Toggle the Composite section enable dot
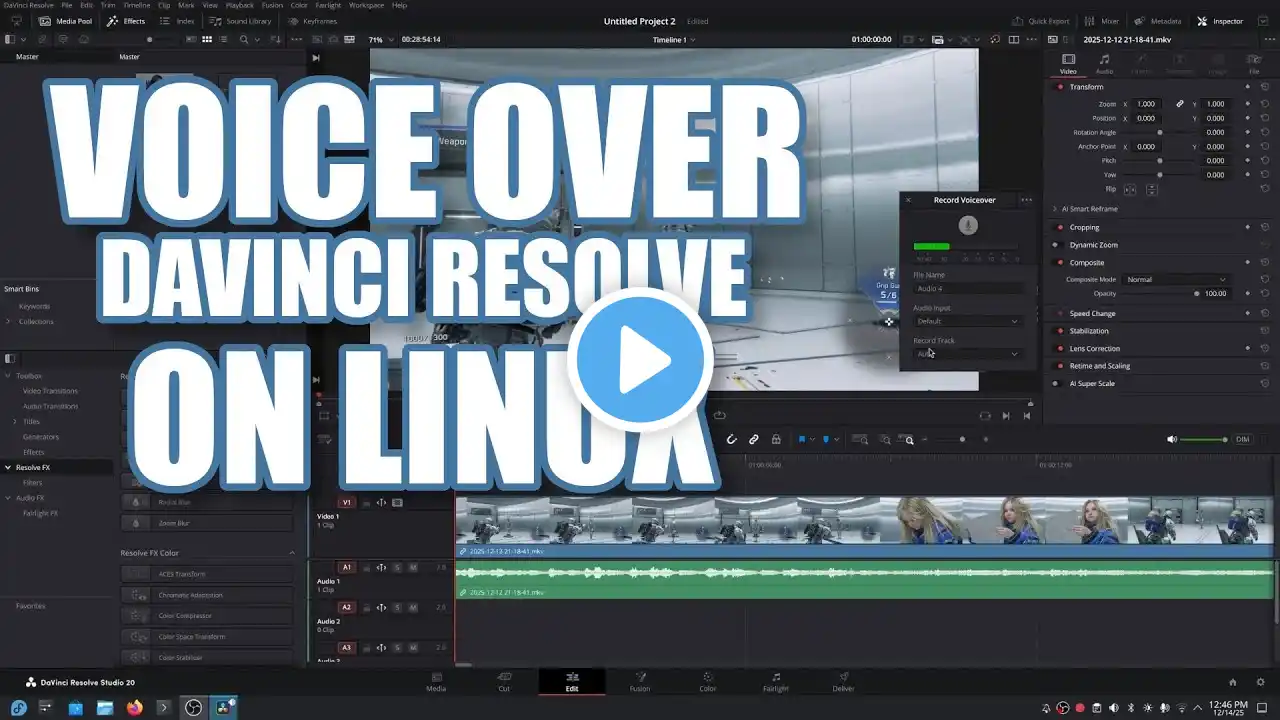This screenshot has height=720, width=1280. [x=1060, y=263]
